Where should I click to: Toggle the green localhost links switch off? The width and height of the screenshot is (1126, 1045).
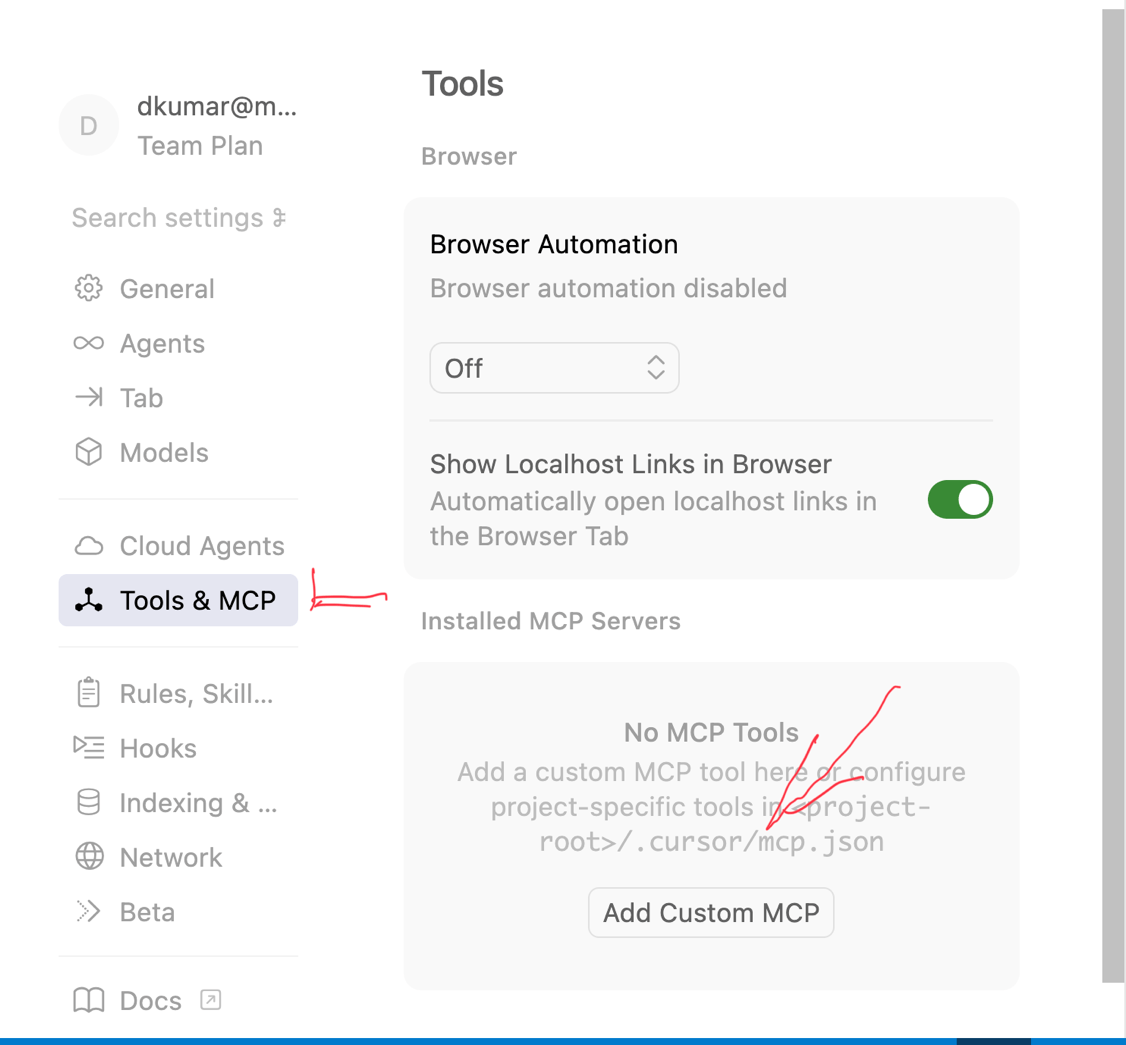[959, 499]
